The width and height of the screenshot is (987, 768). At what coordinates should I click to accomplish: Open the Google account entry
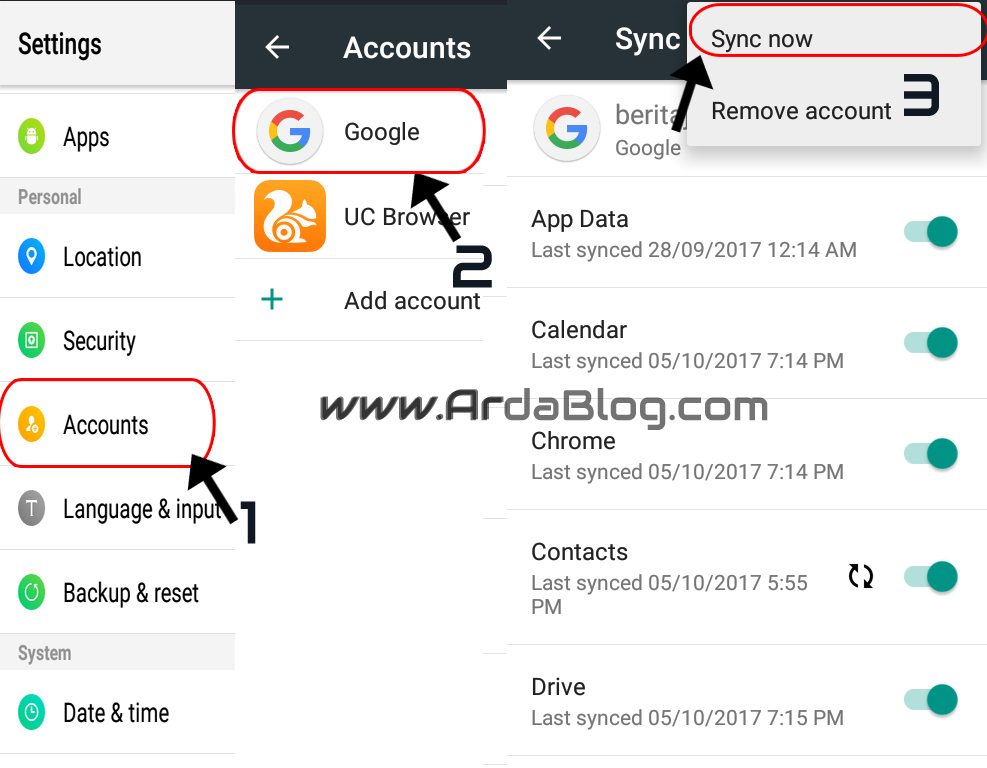pos(359,131)
